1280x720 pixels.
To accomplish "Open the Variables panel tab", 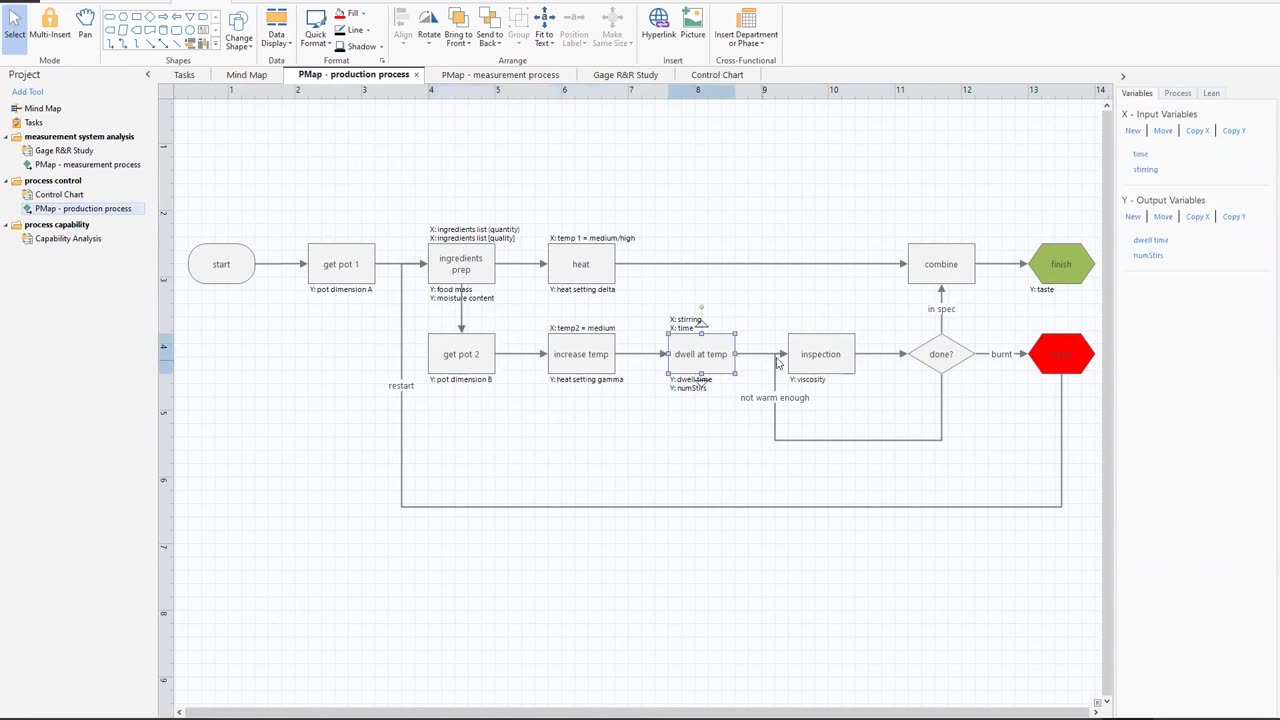I will pos(1137,93).
